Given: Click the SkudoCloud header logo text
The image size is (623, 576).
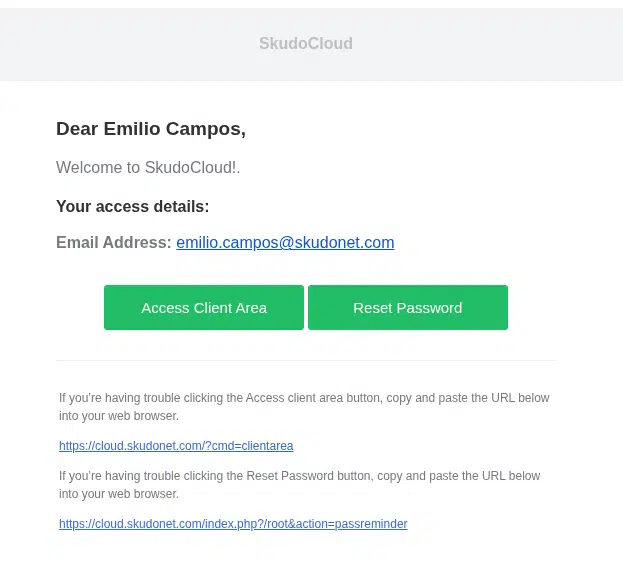Looking at the screenshot, I should pos(306,43).
